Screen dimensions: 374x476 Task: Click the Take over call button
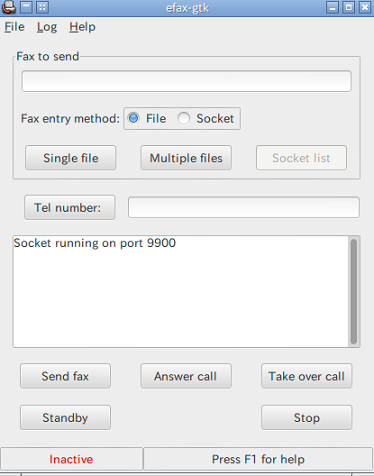coord(307,376)
